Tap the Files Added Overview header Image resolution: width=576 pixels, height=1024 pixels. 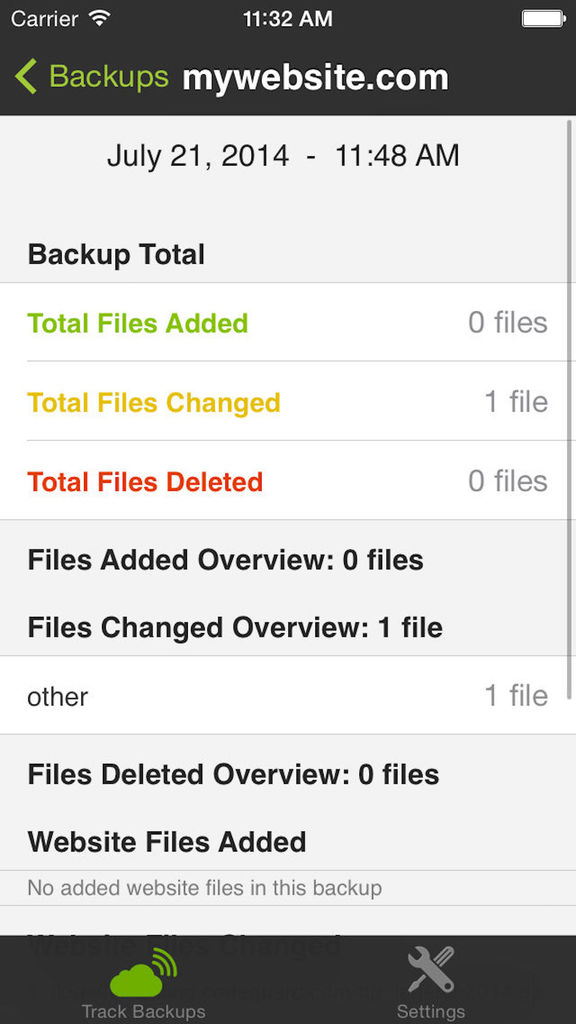(x=225, y=560)
